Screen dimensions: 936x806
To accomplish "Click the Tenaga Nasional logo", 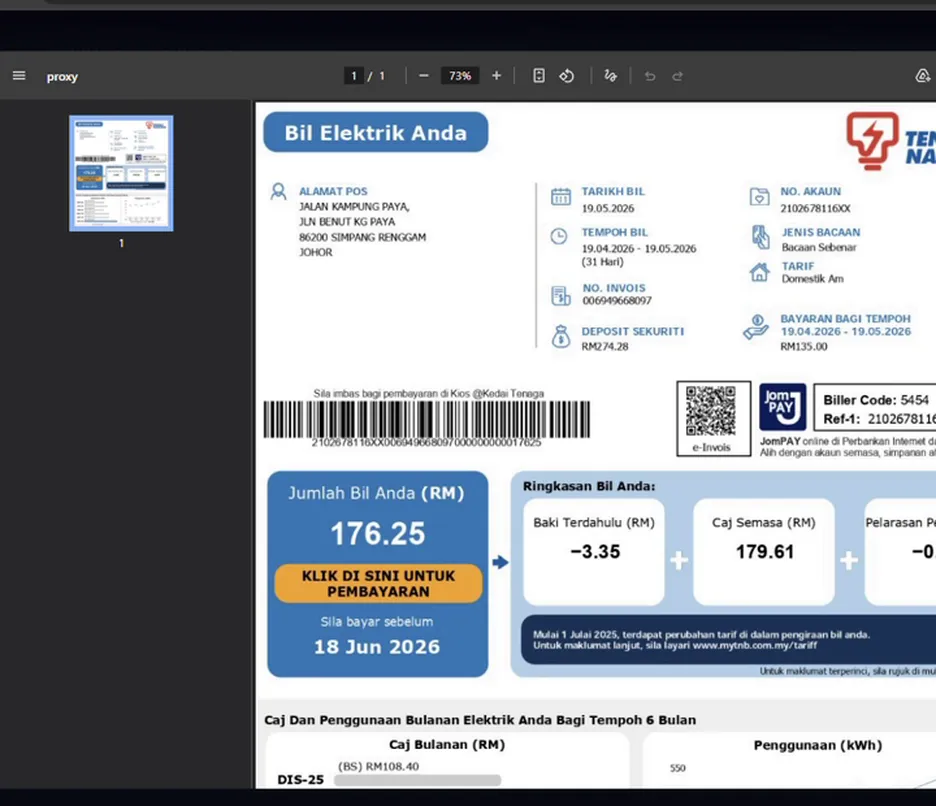I will (x=891, y=141).
